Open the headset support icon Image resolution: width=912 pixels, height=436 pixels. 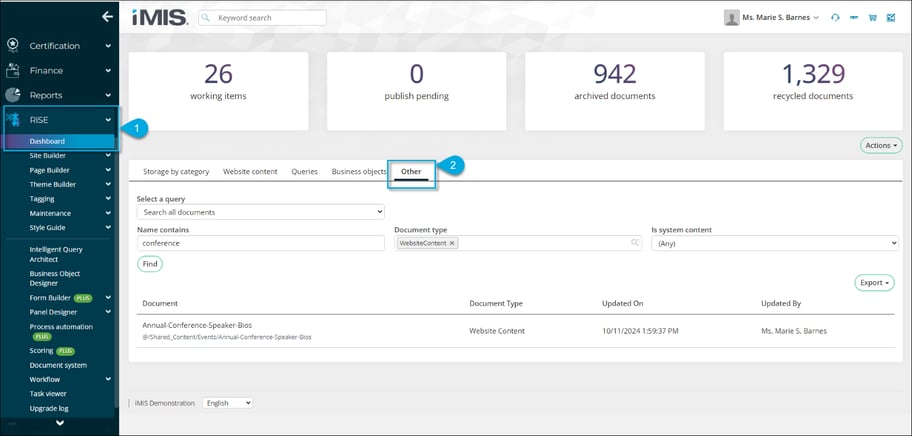(x=835, y=17)
